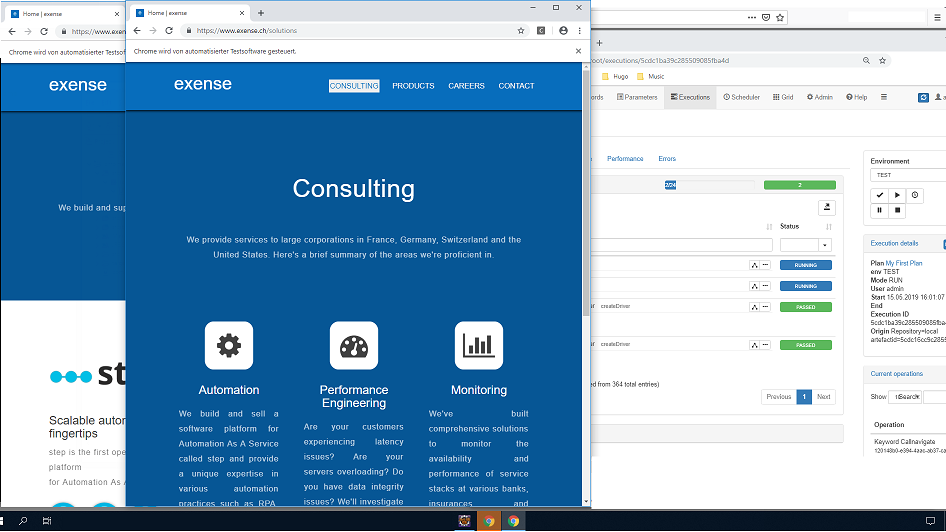Screen dimensions: 946x532
Task: Click the exense logo in front window
Action: (x=203, y=84)
